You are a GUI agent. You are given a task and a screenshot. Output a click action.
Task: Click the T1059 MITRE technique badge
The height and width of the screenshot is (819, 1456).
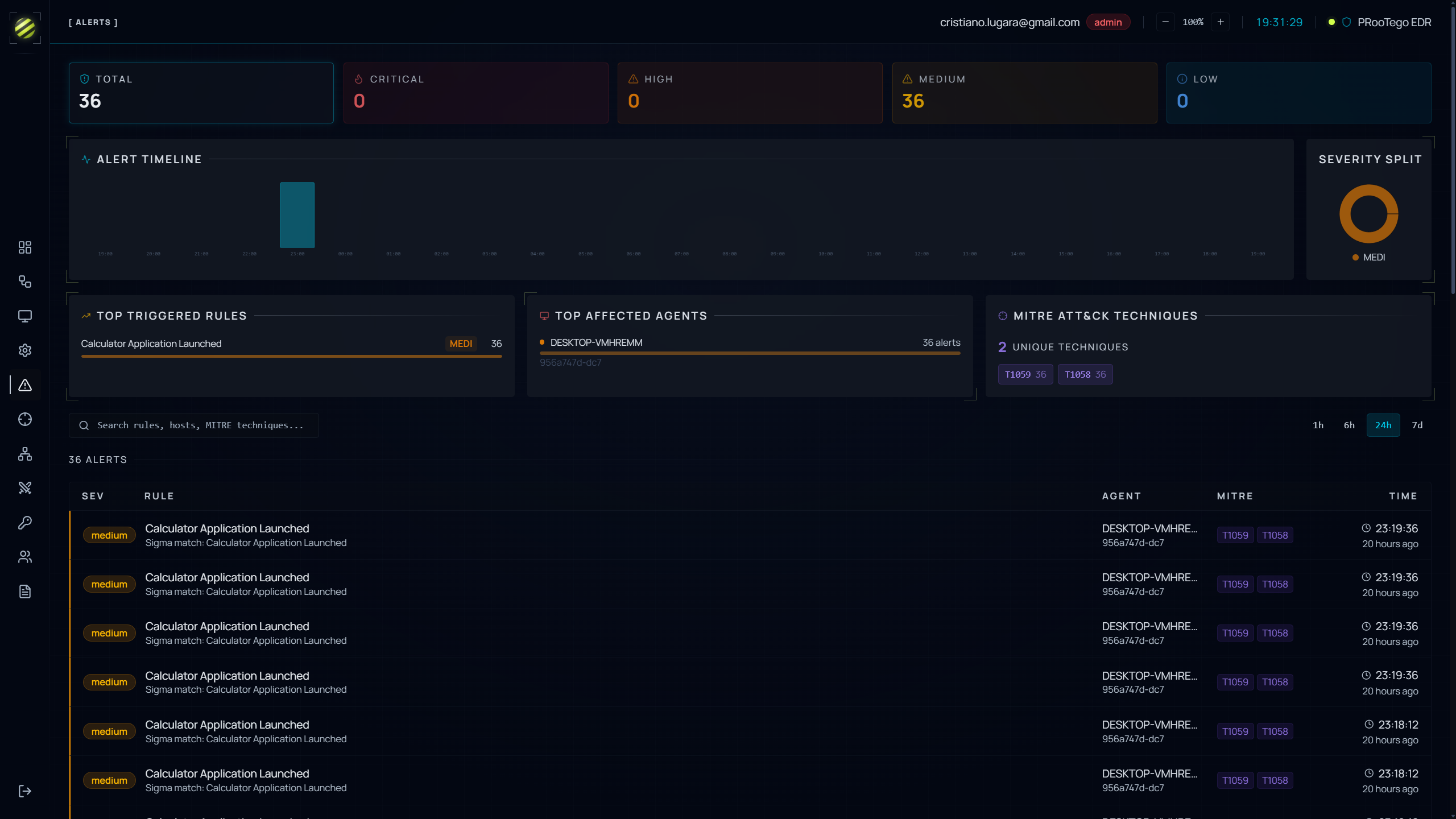point(1025,374)
